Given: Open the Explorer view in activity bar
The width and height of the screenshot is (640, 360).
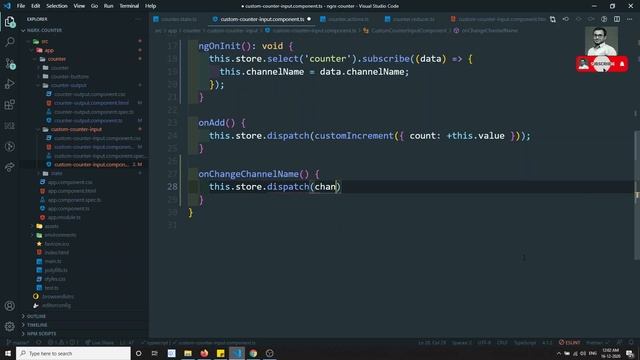Looking at the screenshot, I should (x=10, y=22).
